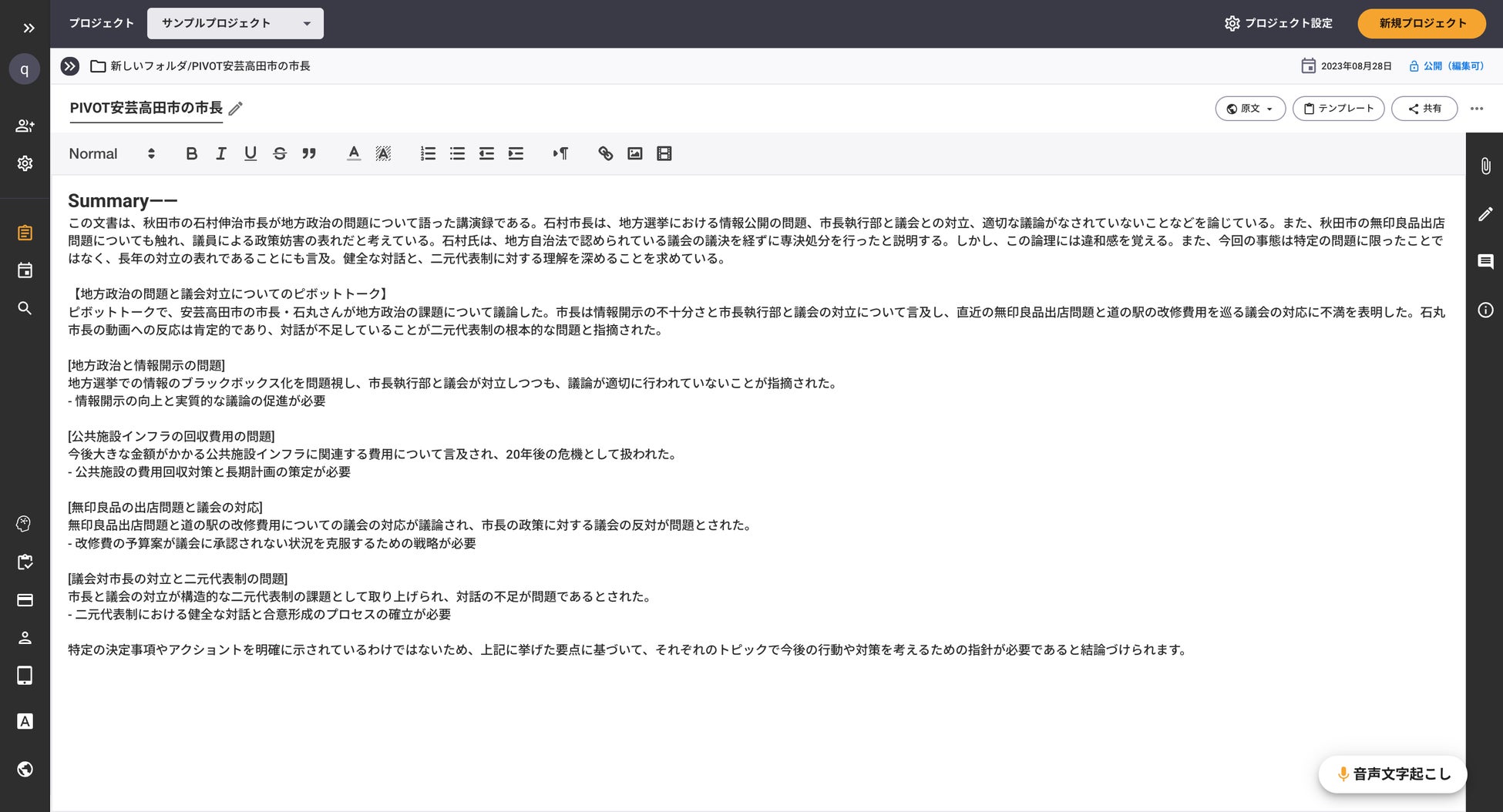The image size is (1503, 812).
Task: Click the 新しいフォルダ/PIVOT安芸高田市の市長 breadcrumb path
Action: [x=210, y=66]
